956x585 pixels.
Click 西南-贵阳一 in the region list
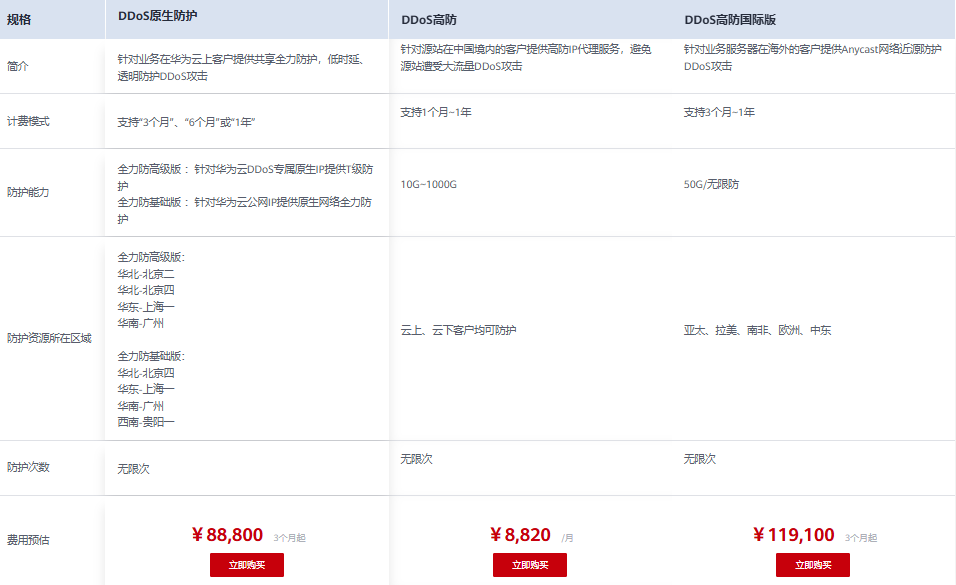coord(146,422)
